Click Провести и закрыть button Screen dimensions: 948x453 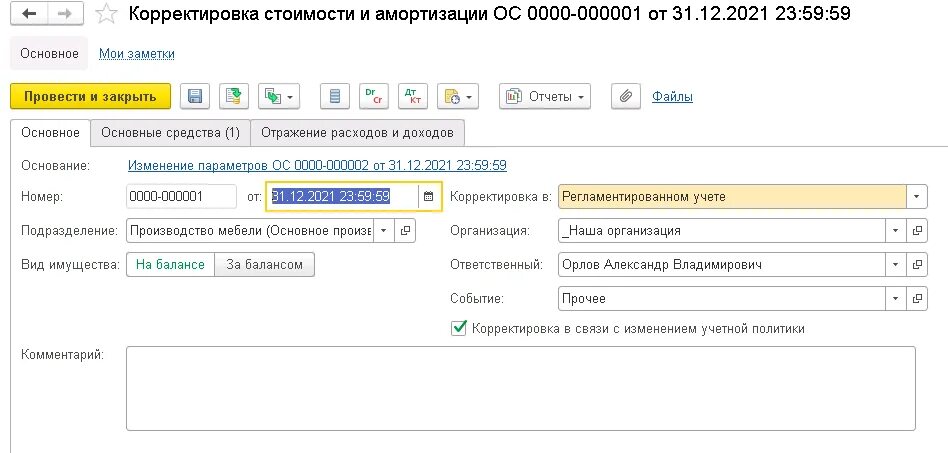[x=90, y=96]
